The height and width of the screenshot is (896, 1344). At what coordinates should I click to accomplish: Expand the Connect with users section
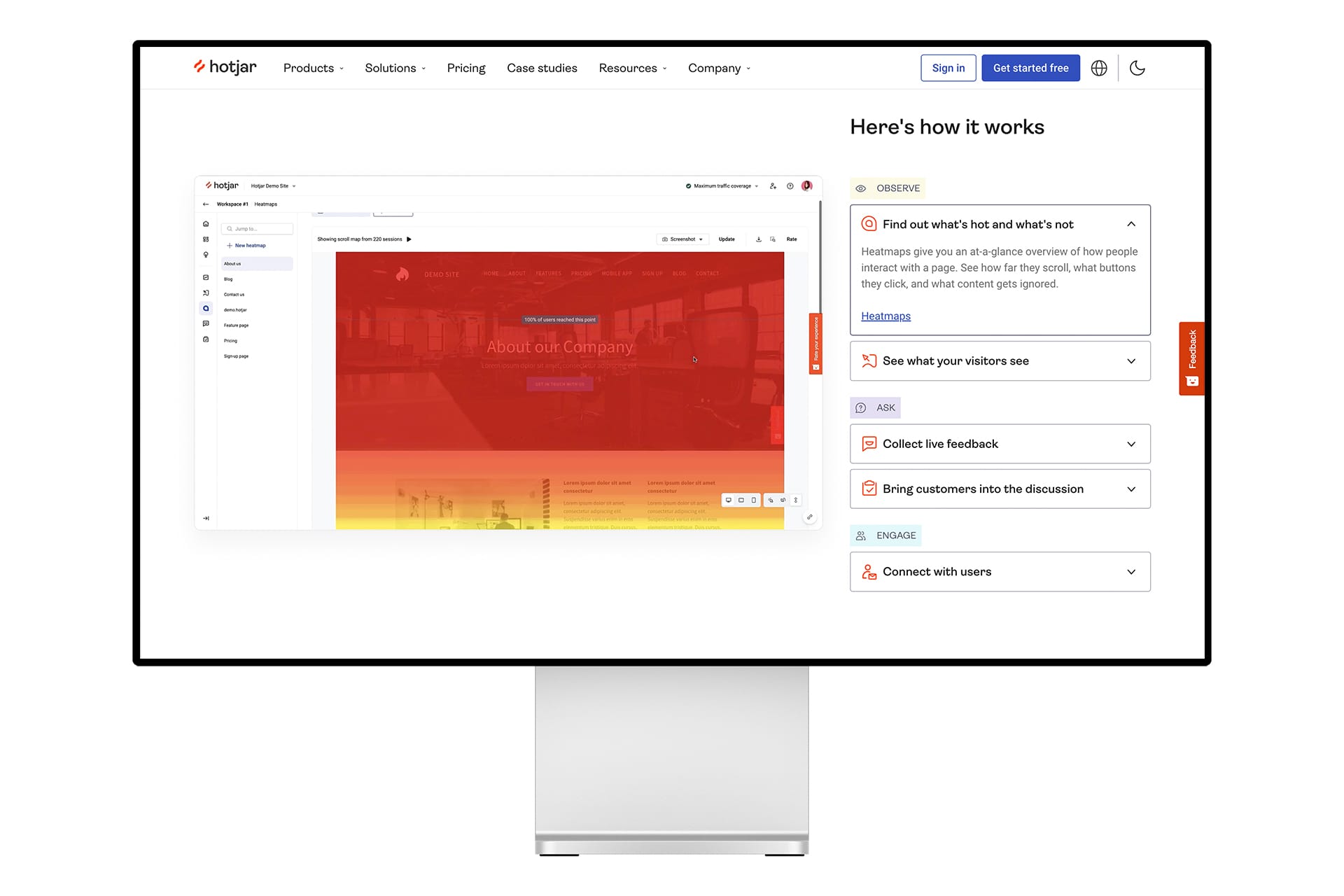coord(1000,572)
